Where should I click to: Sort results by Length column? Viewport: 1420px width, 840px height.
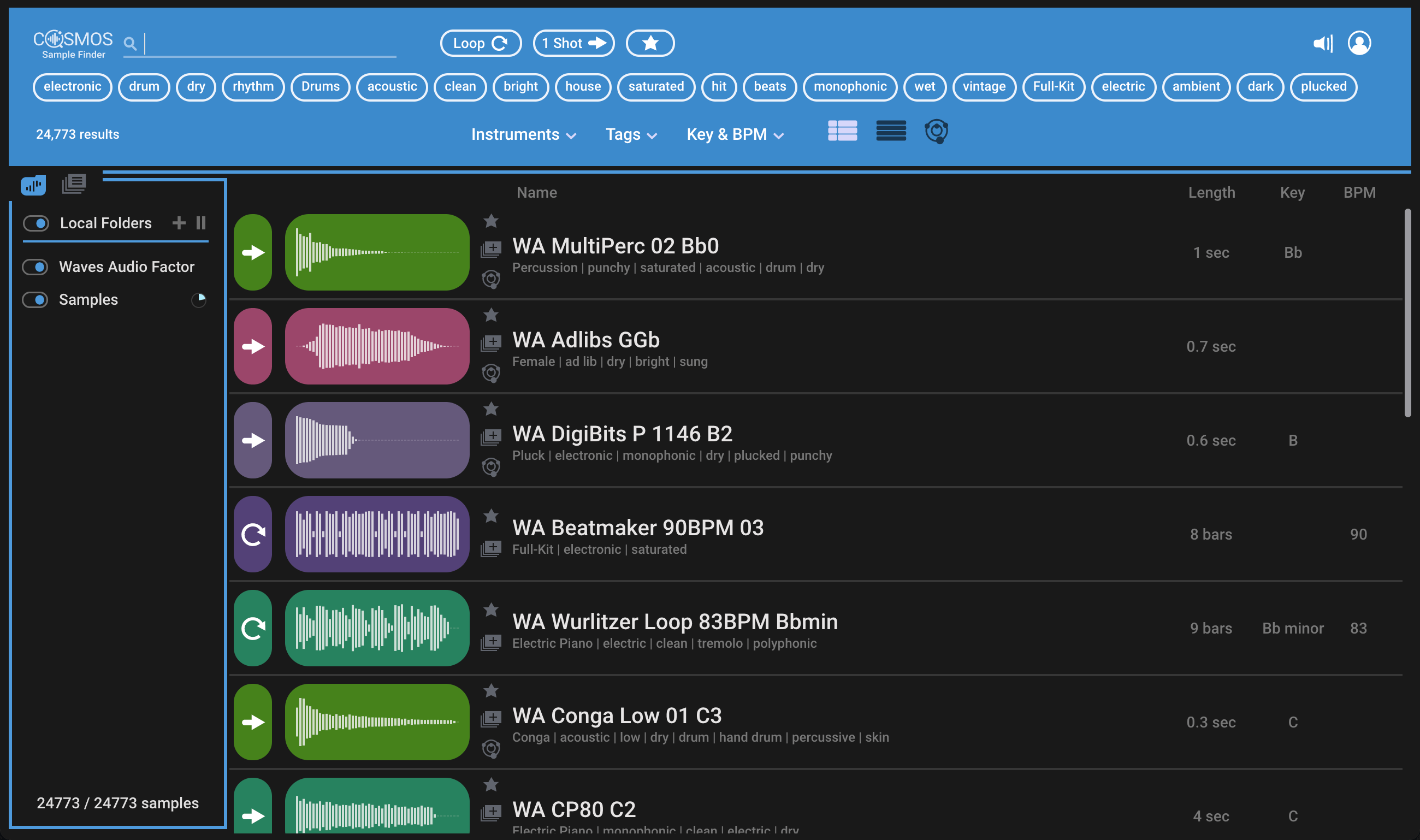coord(1211,192)
